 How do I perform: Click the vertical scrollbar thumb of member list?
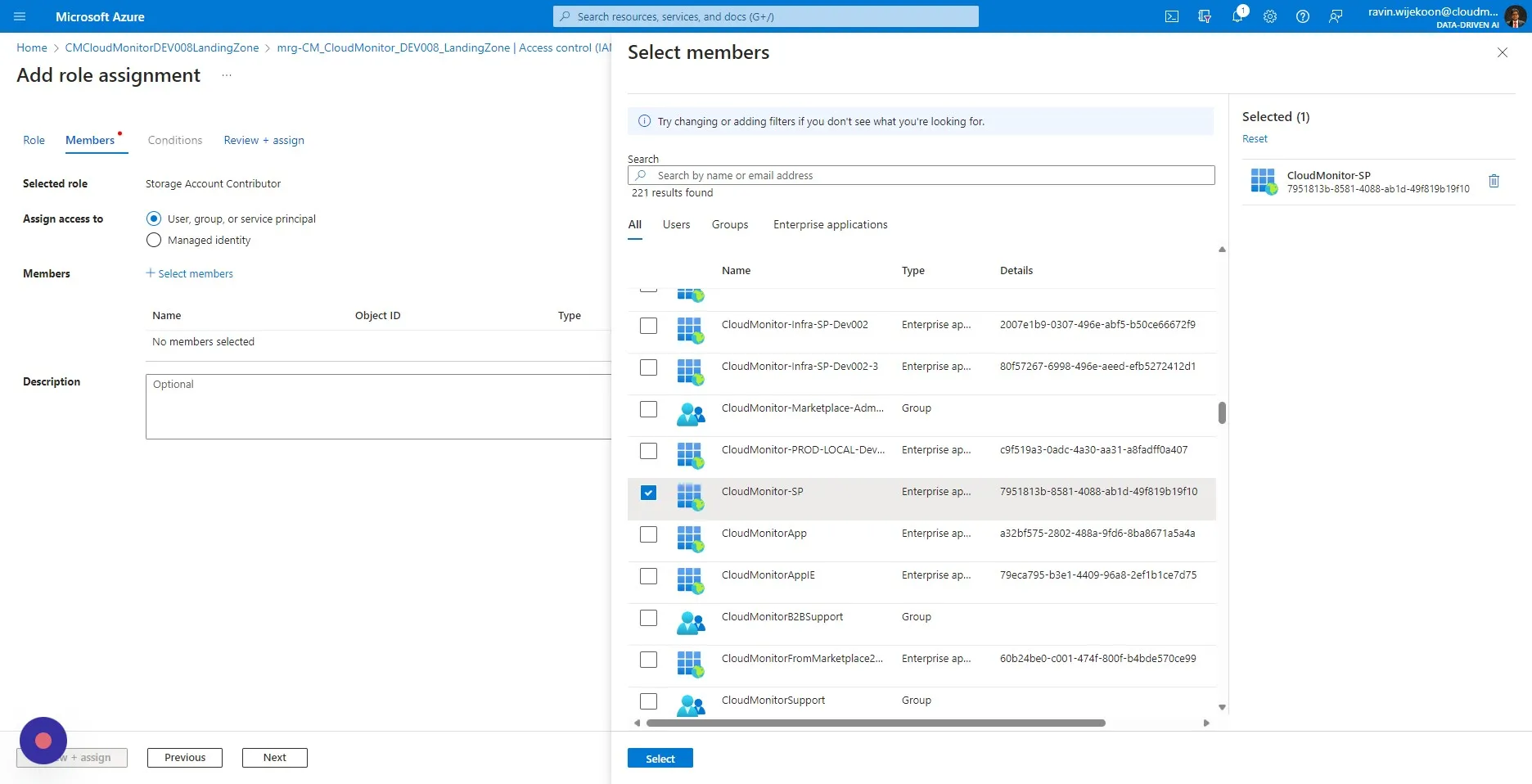point(1222,412)
